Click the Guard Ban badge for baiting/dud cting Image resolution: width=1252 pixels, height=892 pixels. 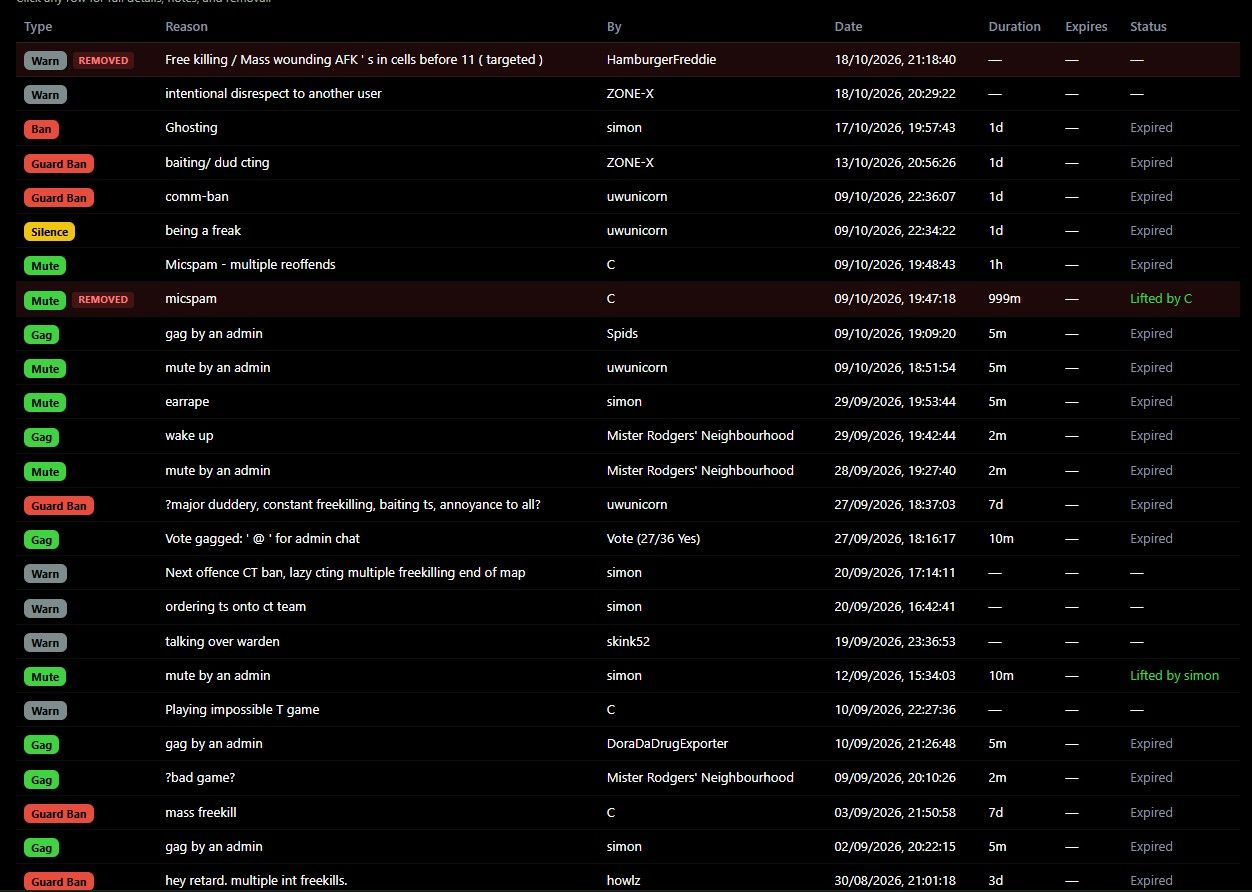[59, 164]
